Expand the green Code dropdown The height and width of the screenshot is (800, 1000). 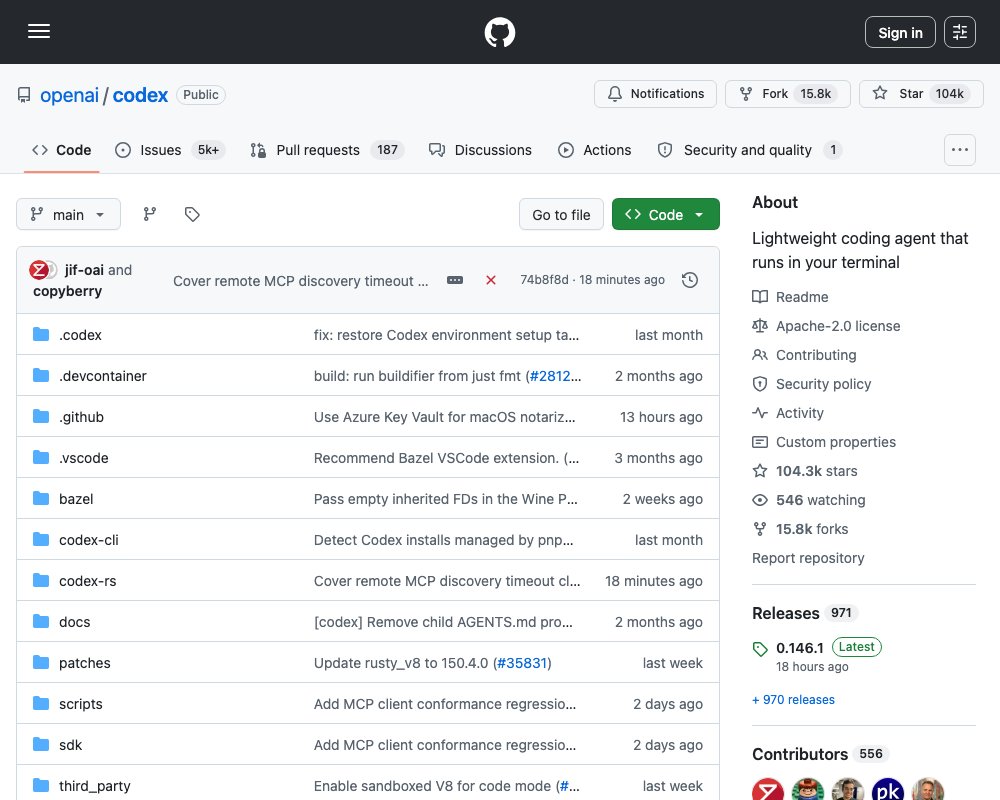click(665, 214)
